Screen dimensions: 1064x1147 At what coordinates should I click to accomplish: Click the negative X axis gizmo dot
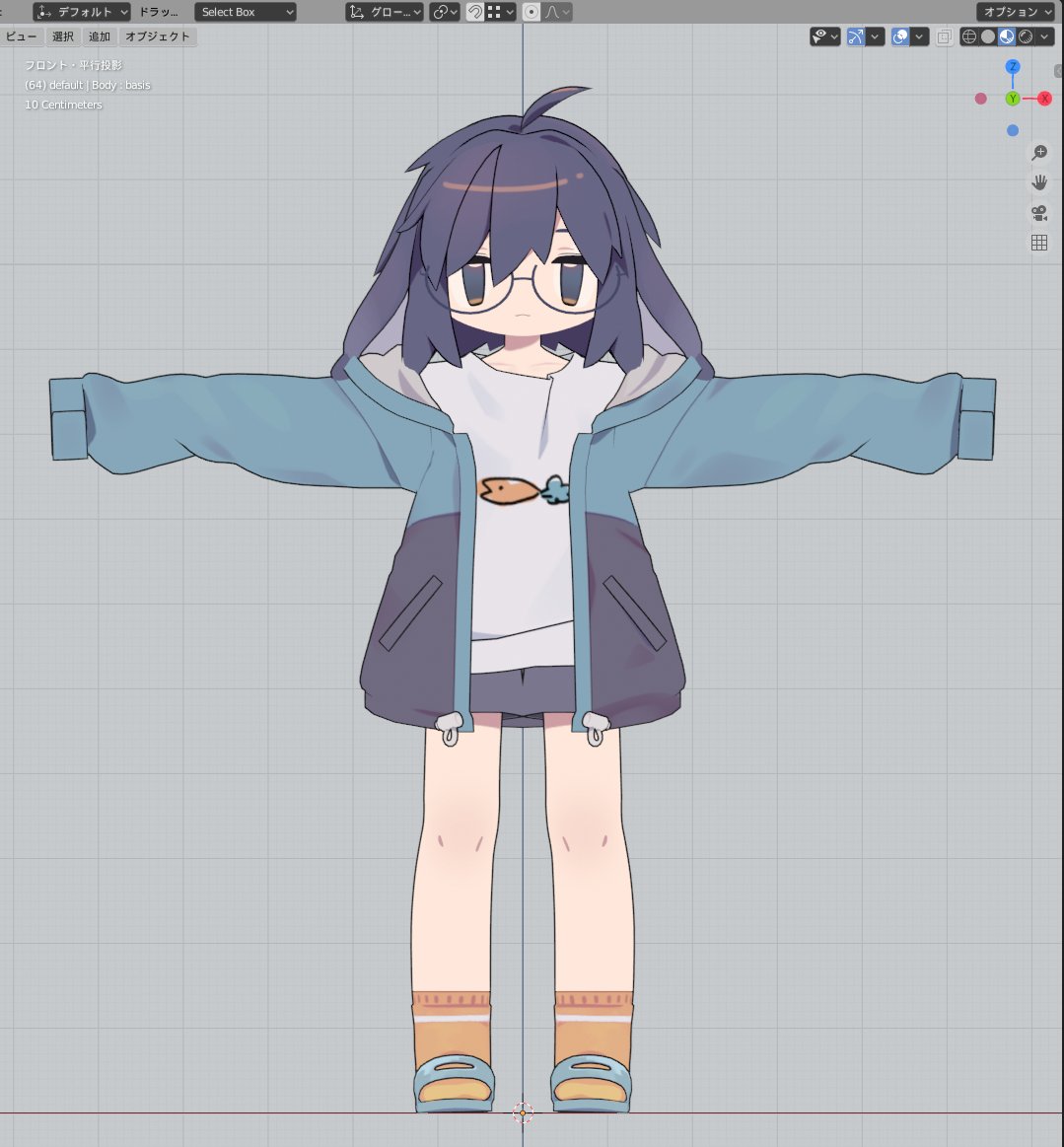pyautogui.click(x=980, y=99)
